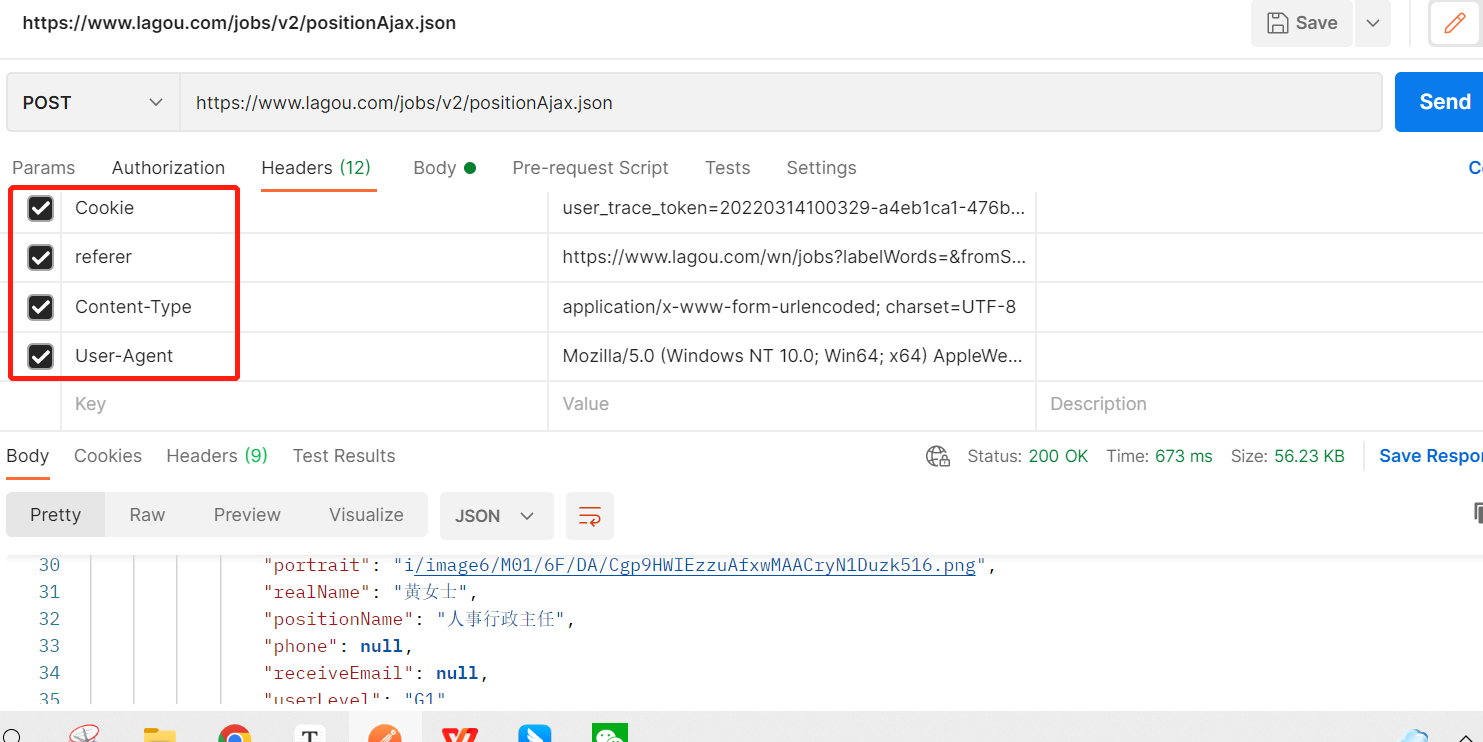The image size is (1483, 742).
Task: Click the 673 ms response time
Action: click(x=1183, y=456)
